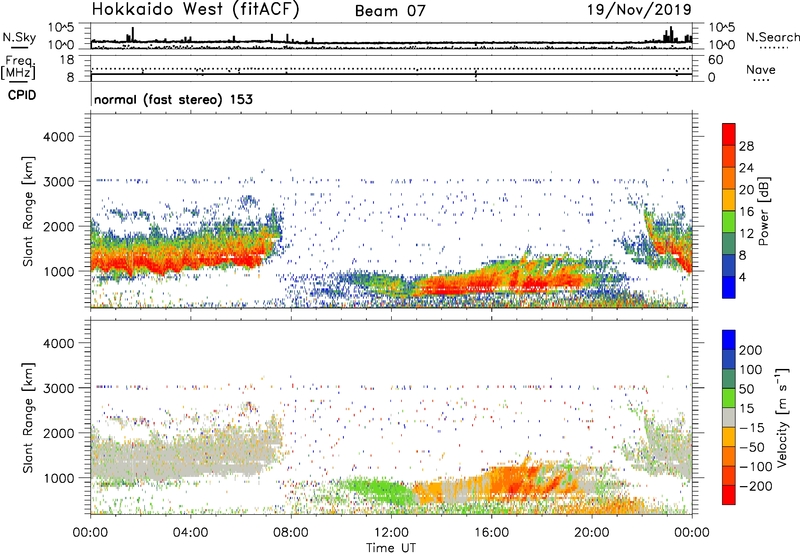Select the "CPID" row label
The height and width of the screenshot is (554, 800).
click(22, 95)
